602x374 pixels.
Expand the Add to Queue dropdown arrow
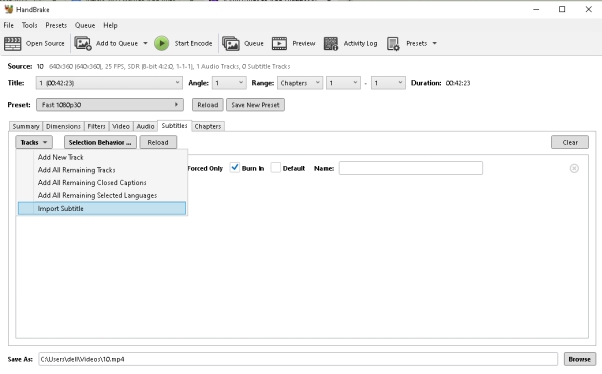click(146, 43)
